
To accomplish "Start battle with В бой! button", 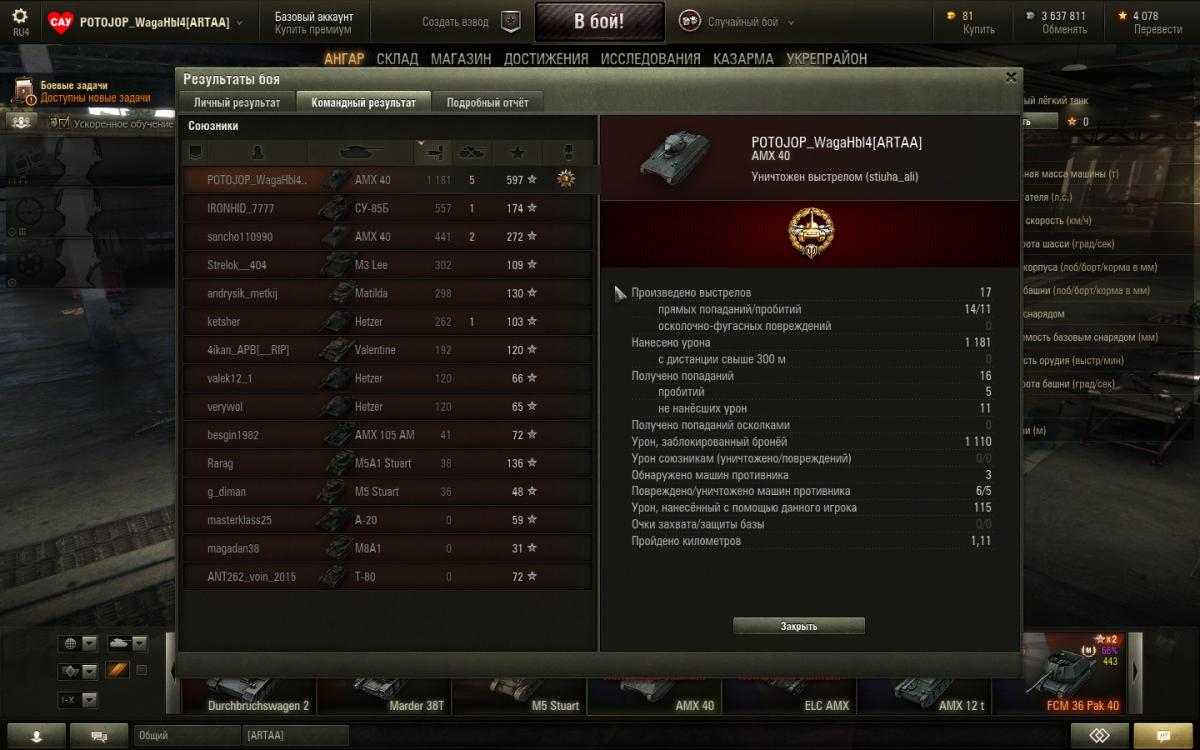I will pos(600,21).
